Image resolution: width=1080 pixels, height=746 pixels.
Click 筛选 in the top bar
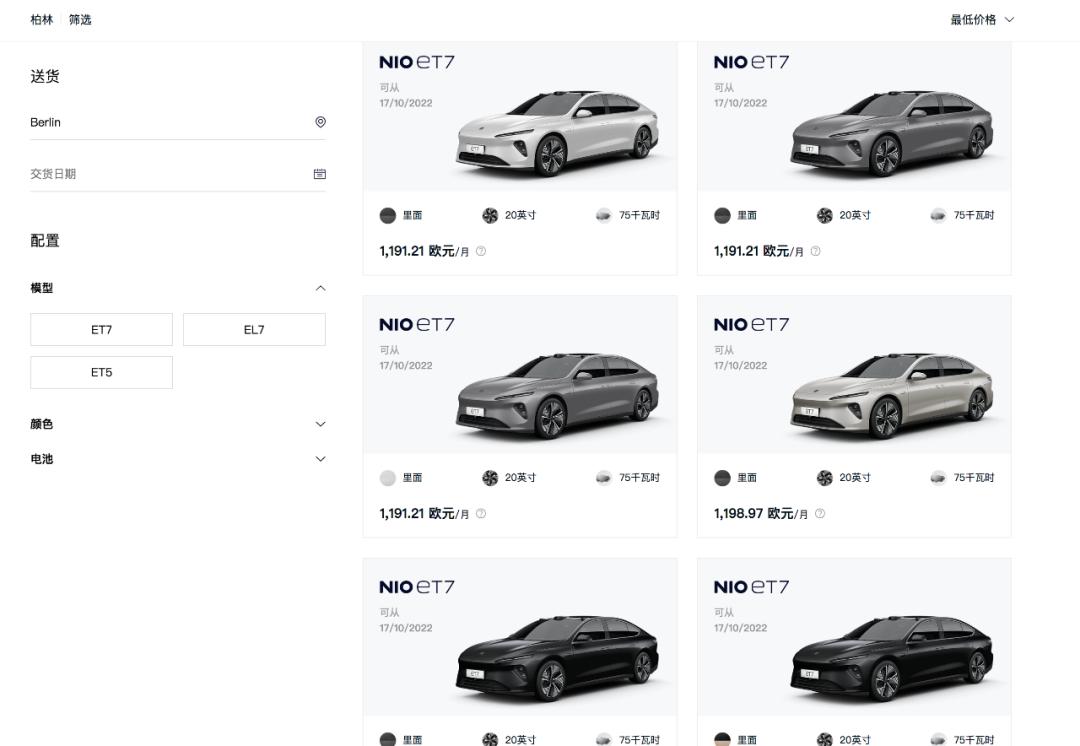(x=79, y=19)
